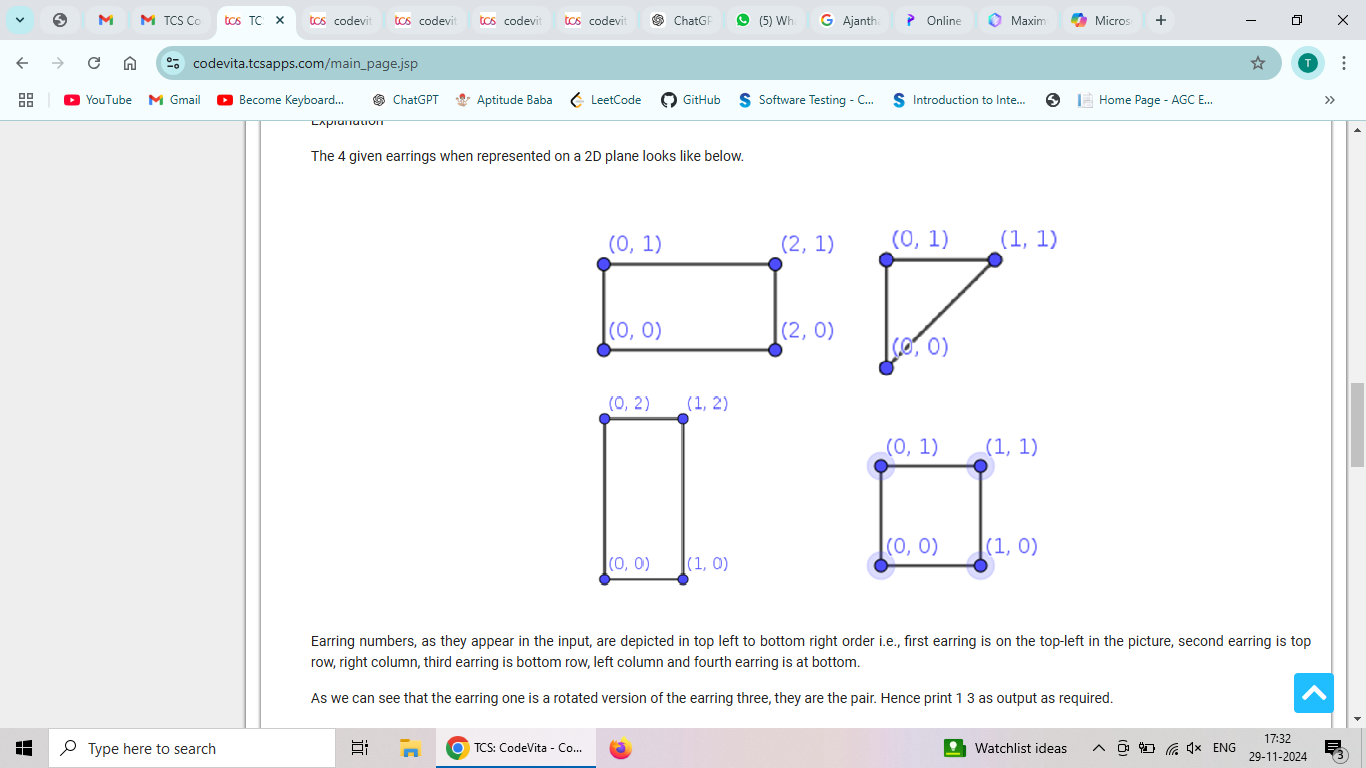Image resolution: width=1366 pixels, height=768 pixels.
Task: Open Home Page - AGC bookmark
Action: click(1146, 100)
